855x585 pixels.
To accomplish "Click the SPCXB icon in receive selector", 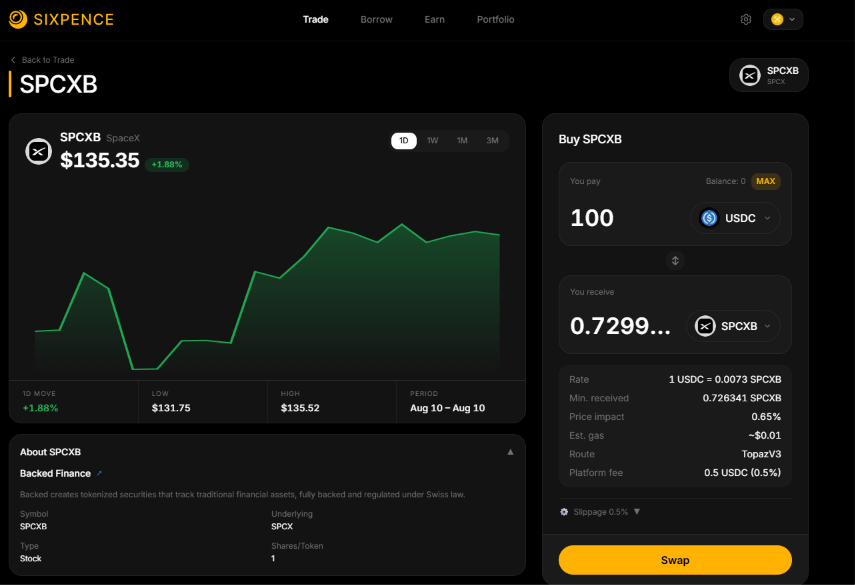I will 705,326.
